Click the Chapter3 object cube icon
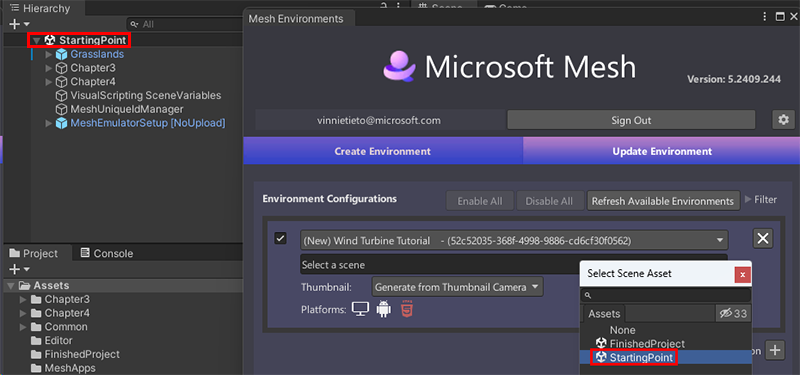 62,68
